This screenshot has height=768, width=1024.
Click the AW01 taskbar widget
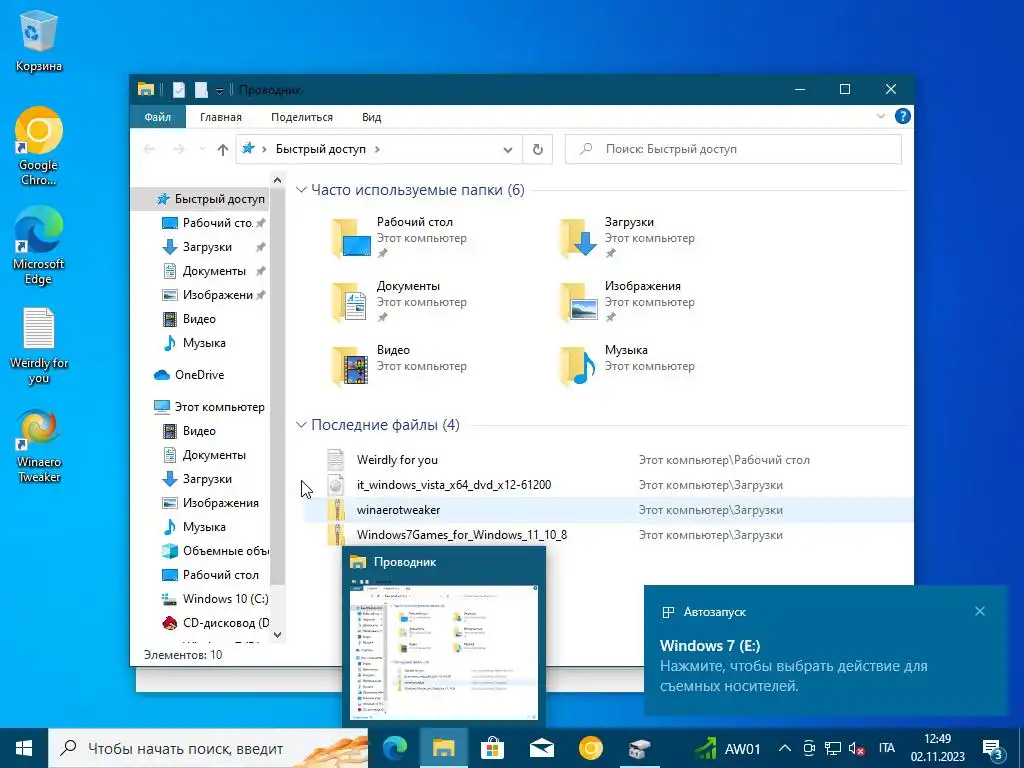pyautogui.click(x=727, y=748)
